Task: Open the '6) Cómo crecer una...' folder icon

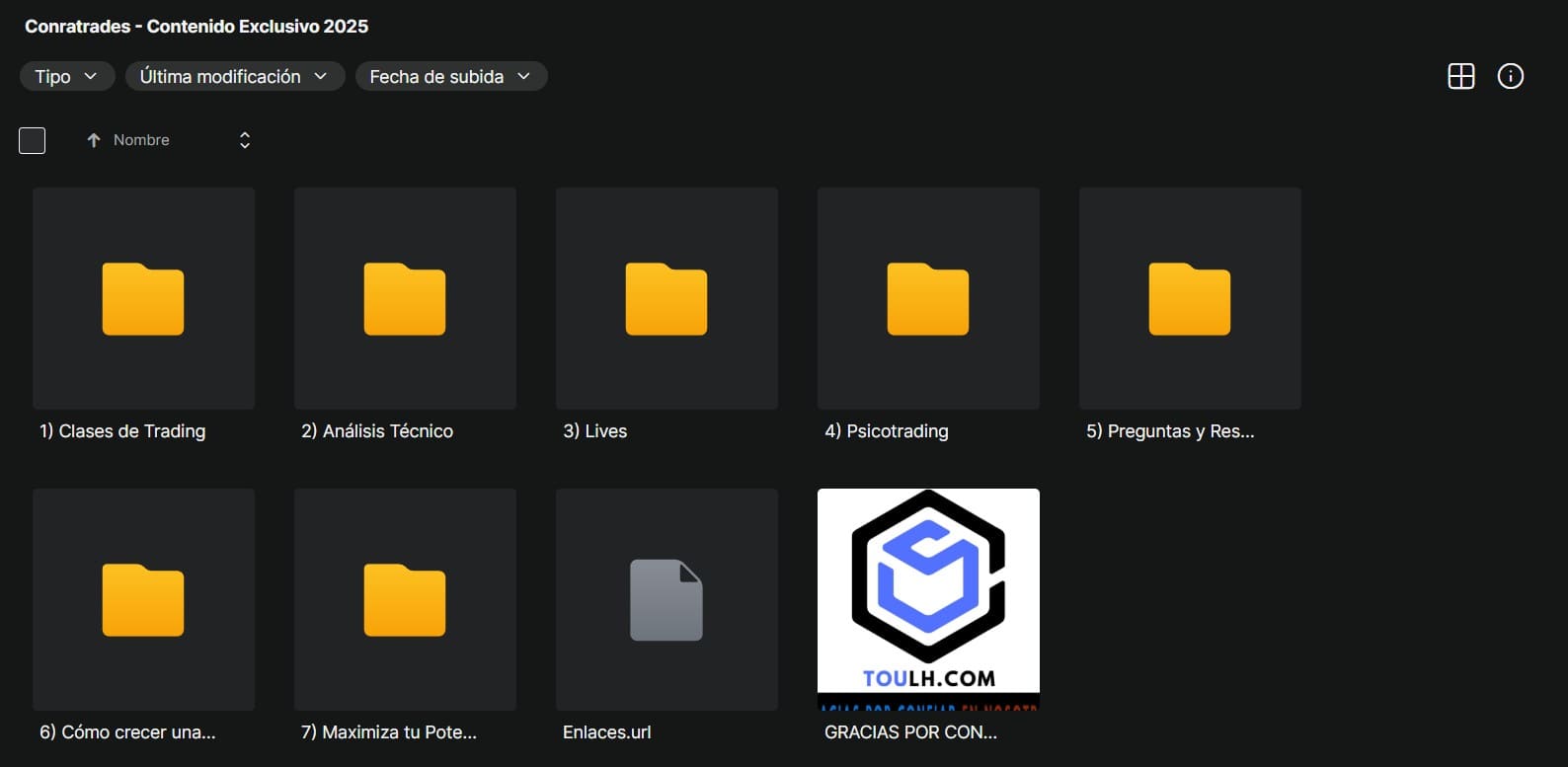Action: [x=143, y=600]
